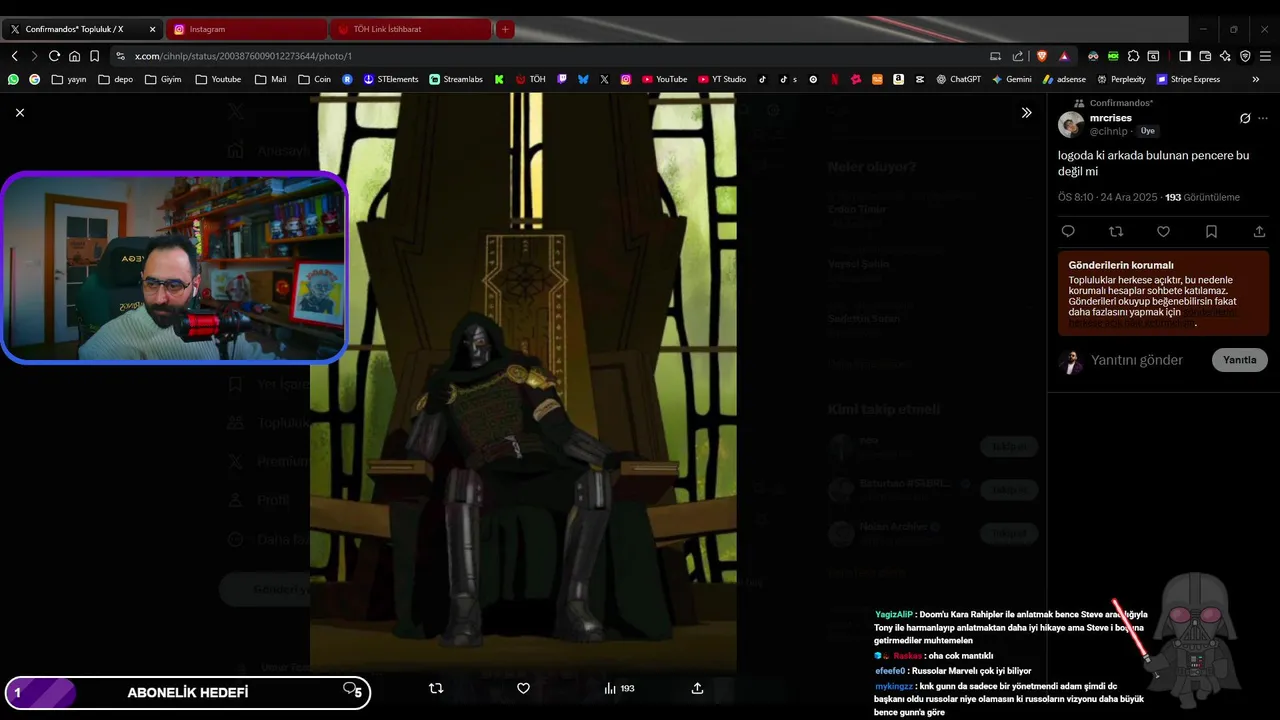Collapse the tweet sidebar with double chevron

(x=1026, y=113)
